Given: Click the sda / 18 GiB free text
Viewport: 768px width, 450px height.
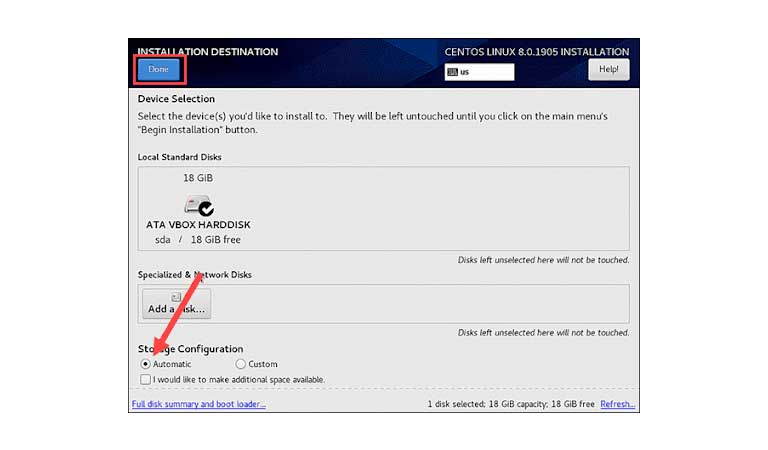Looking at the screenshot, I should [x=198, y=240].
